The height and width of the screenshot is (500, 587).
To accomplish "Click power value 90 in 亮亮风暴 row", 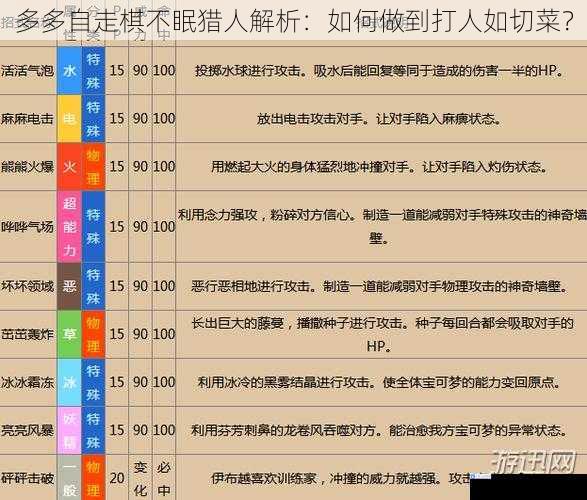I will point(140,430).
